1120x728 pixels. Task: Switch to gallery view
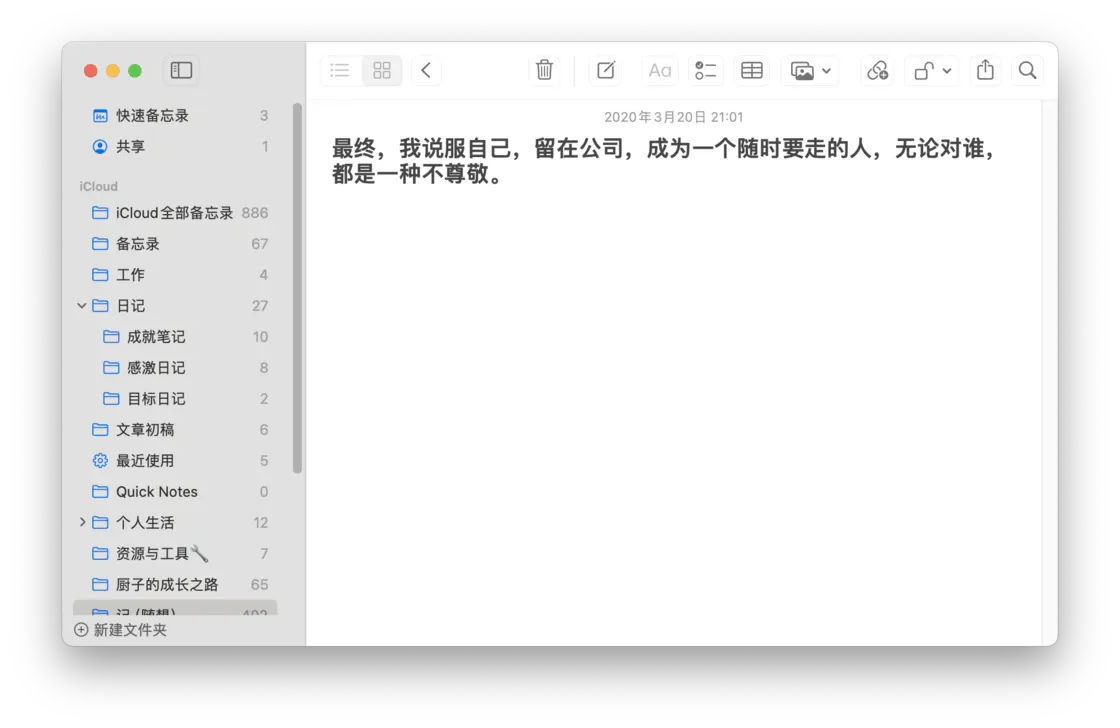click(381, 70)
